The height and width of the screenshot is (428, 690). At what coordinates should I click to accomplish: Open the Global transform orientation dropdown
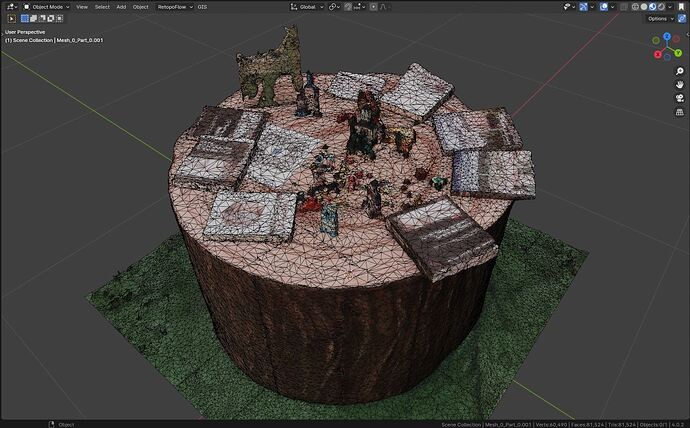(307, 7)
